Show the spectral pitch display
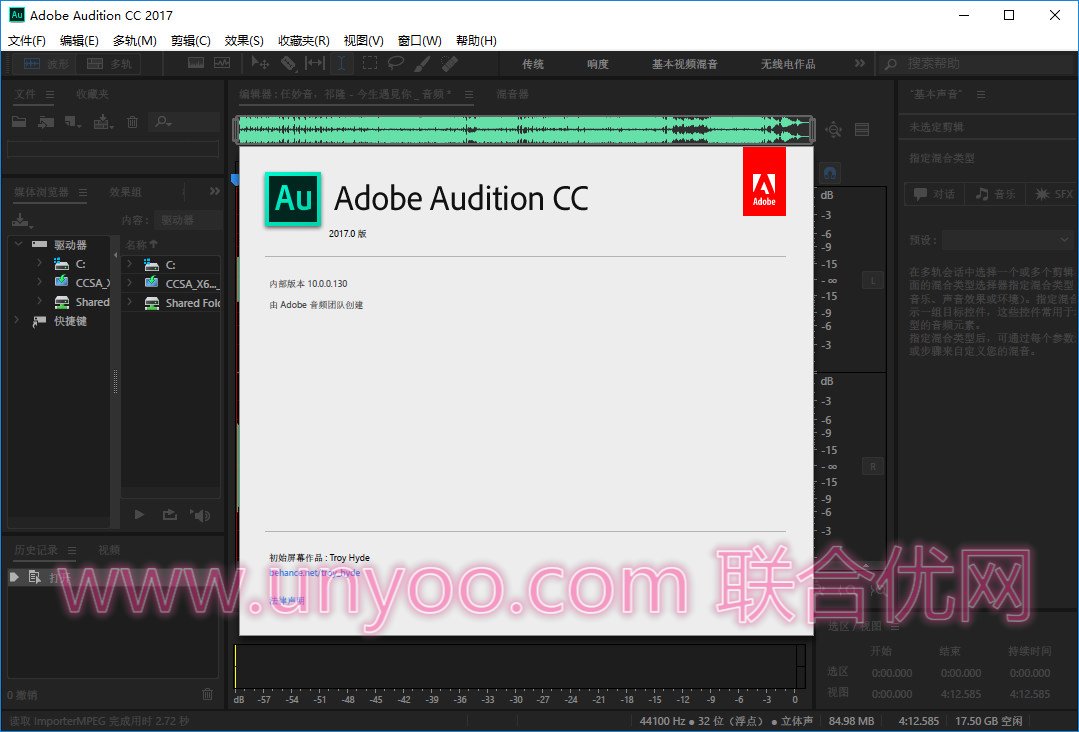1079x732 pixels. coord(222,63)
